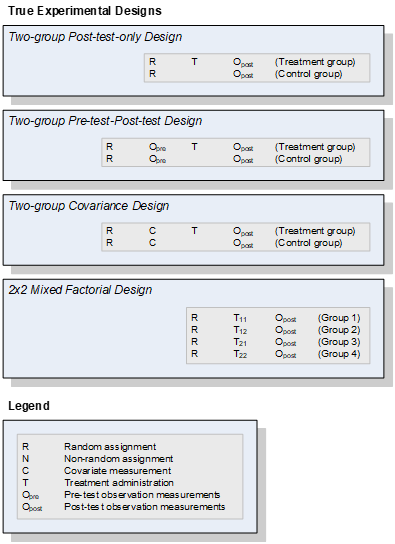
Task: Select the (Group 3) label
Action: coord(339,342)
